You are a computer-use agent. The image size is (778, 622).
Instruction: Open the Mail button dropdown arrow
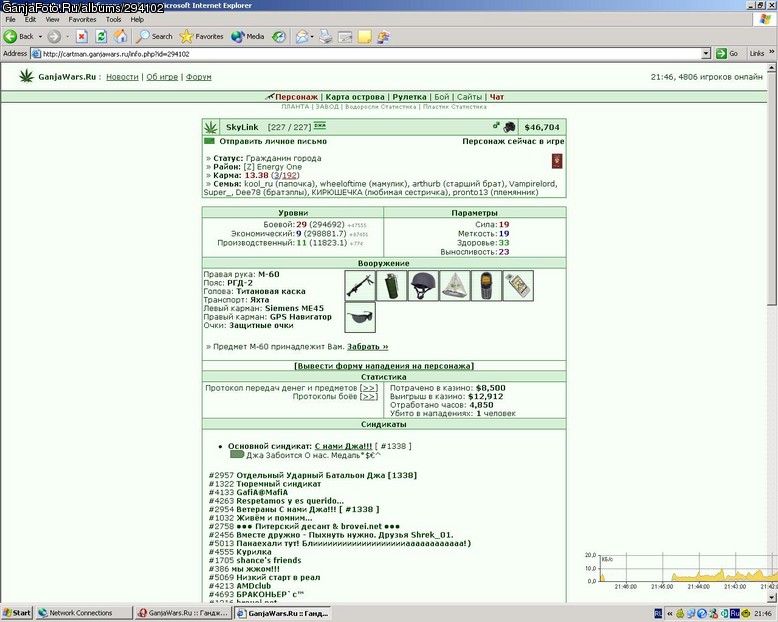(312, 37)
